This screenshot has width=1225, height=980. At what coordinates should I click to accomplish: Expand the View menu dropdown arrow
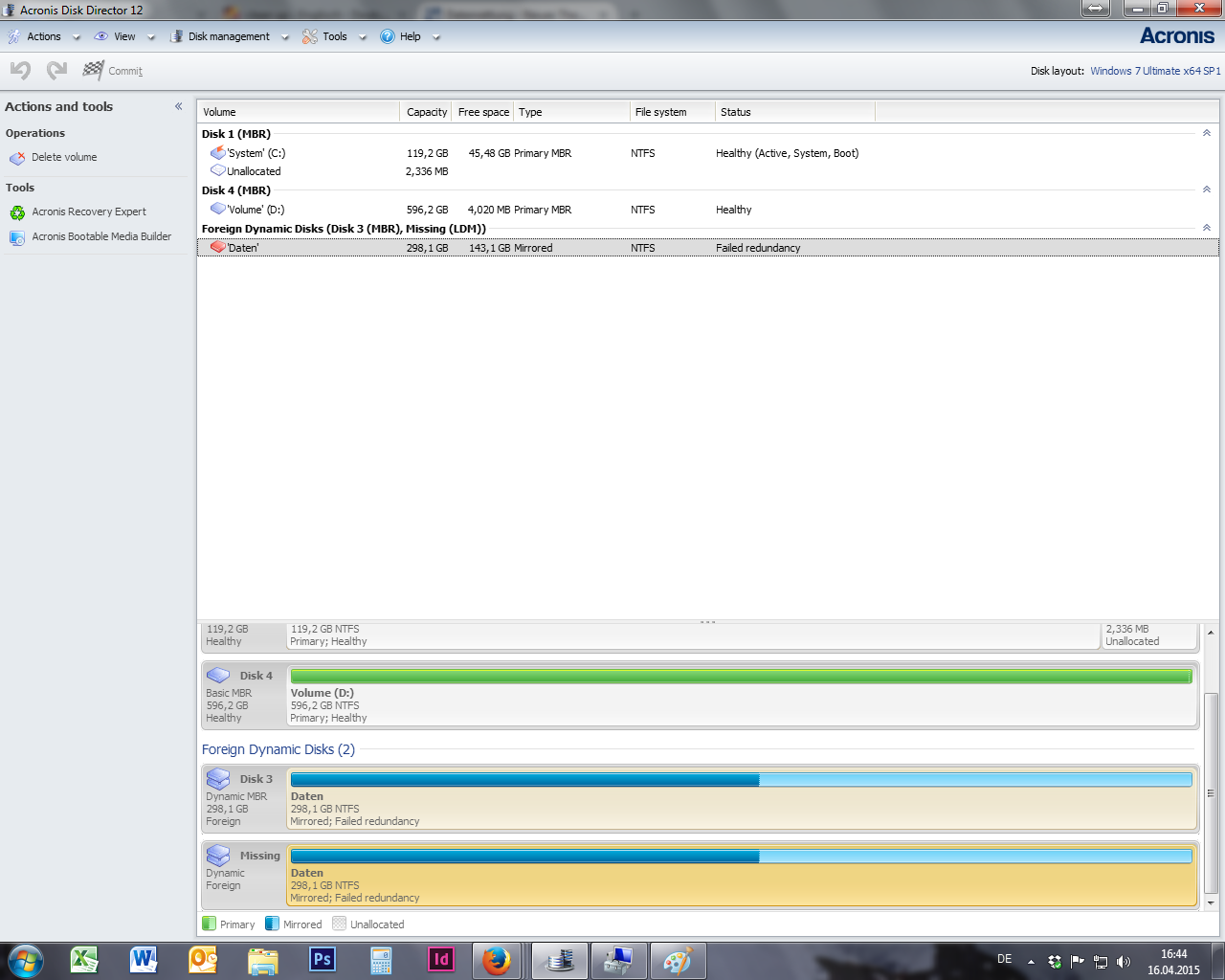pyautogui.click(x=151, y=37)
